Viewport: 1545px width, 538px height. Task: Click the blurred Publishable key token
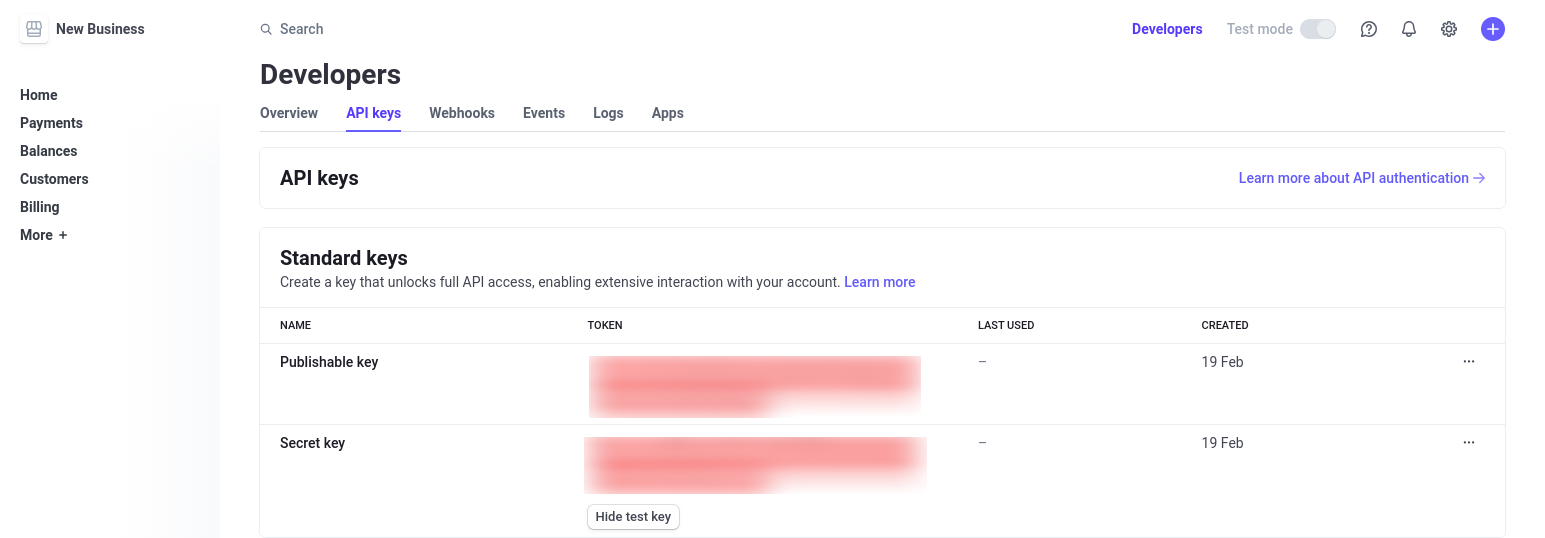coord(754,384)
